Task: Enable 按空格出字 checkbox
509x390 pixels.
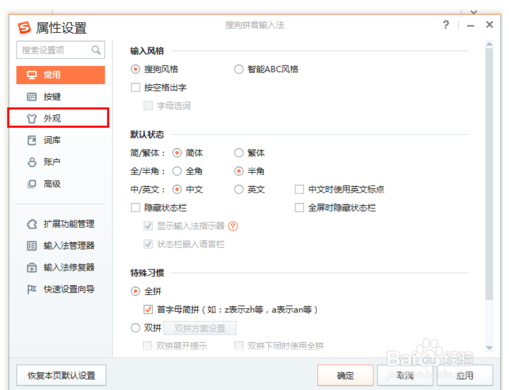Action: coord(135,88)
